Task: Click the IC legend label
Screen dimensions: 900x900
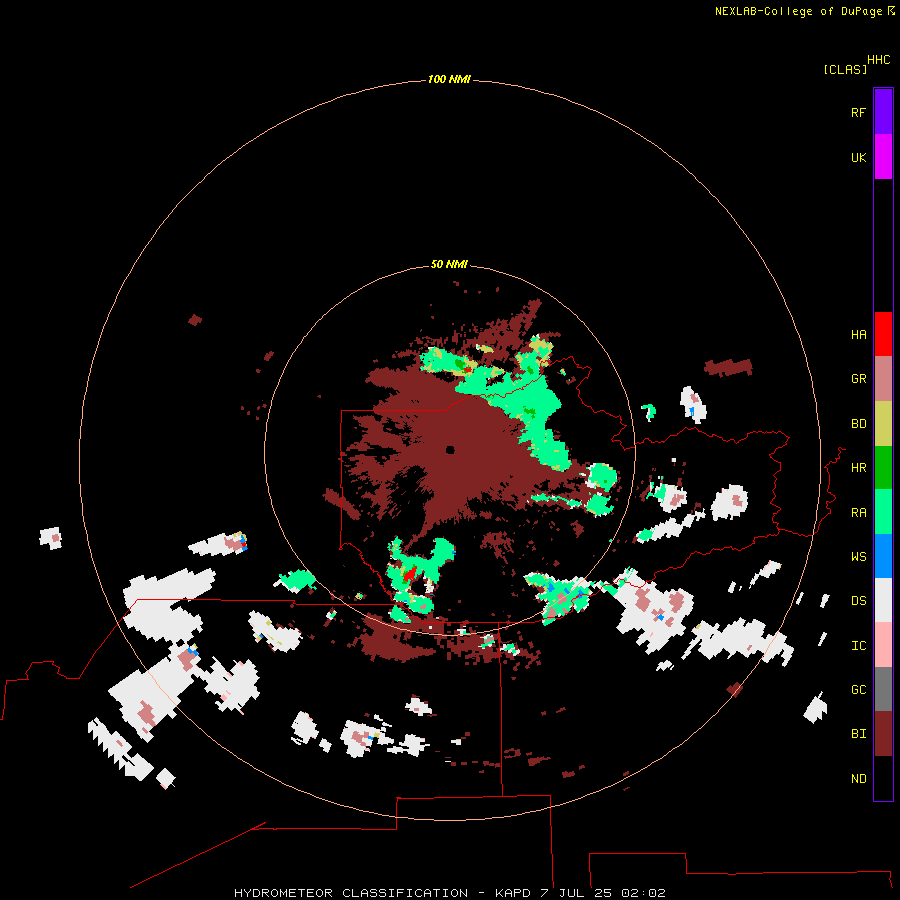Action: click(x=858, y=646)
